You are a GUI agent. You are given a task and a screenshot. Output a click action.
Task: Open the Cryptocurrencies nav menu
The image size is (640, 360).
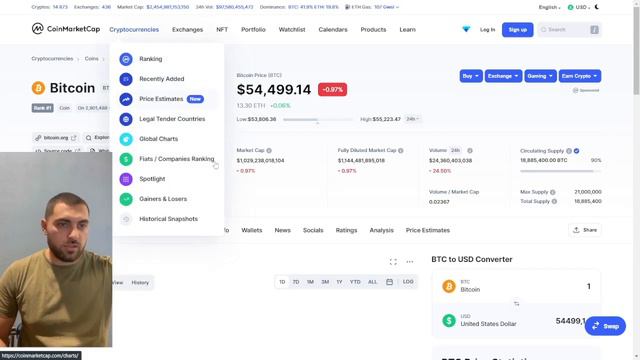point(134,30)
